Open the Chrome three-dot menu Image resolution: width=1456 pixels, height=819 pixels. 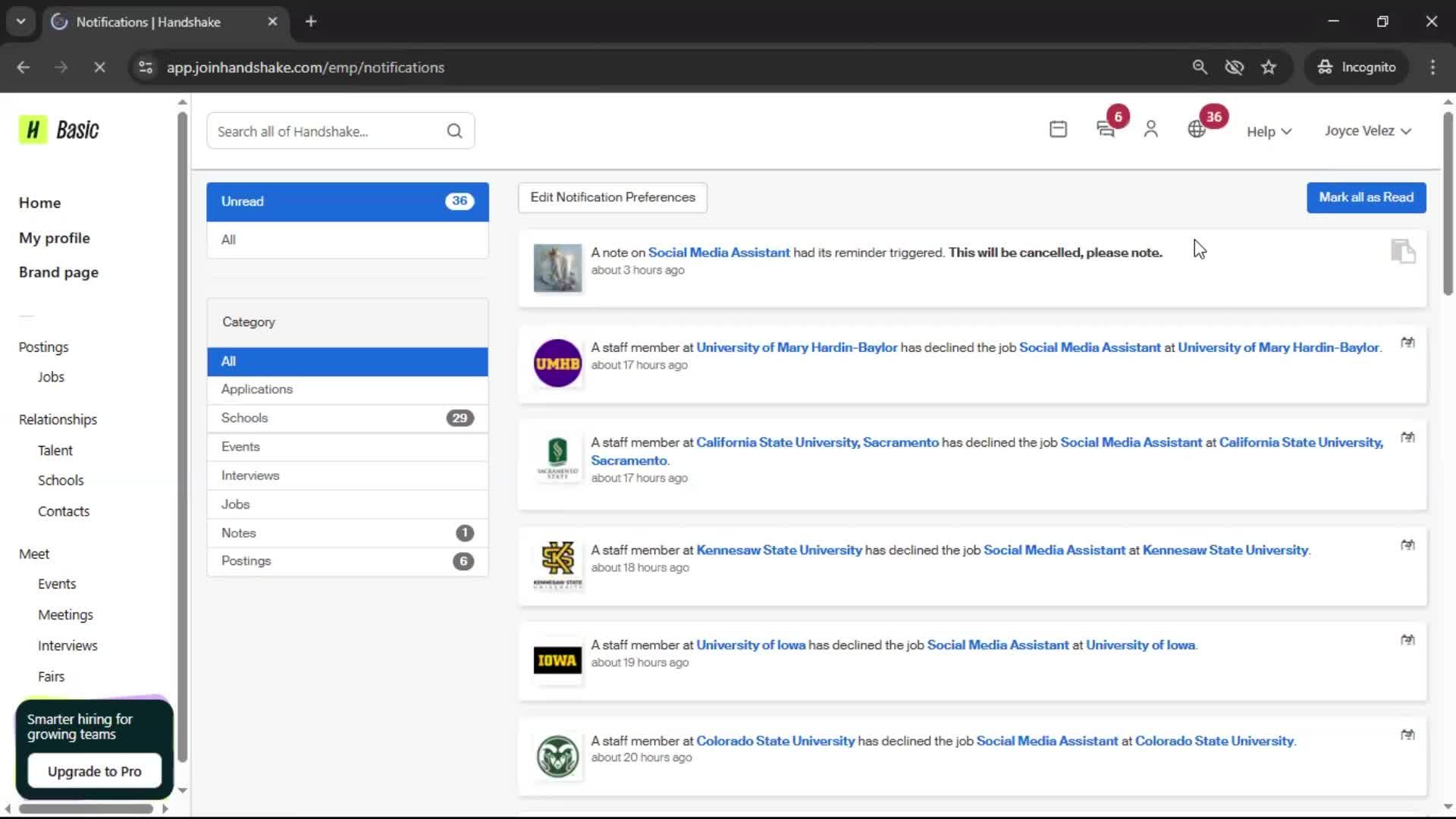1432,67
